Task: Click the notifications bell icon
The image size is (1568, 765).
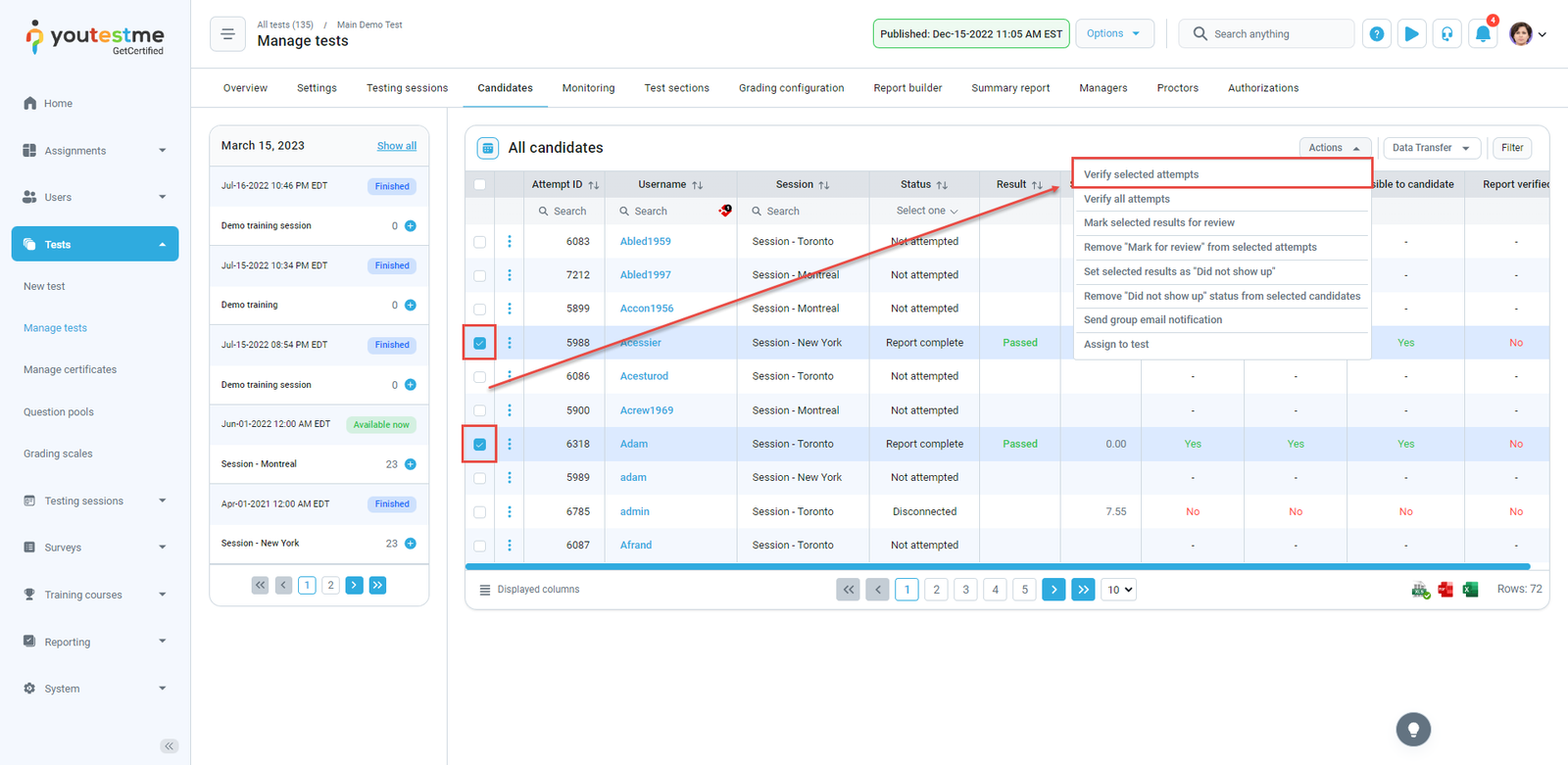Action: pos(1483,34)
